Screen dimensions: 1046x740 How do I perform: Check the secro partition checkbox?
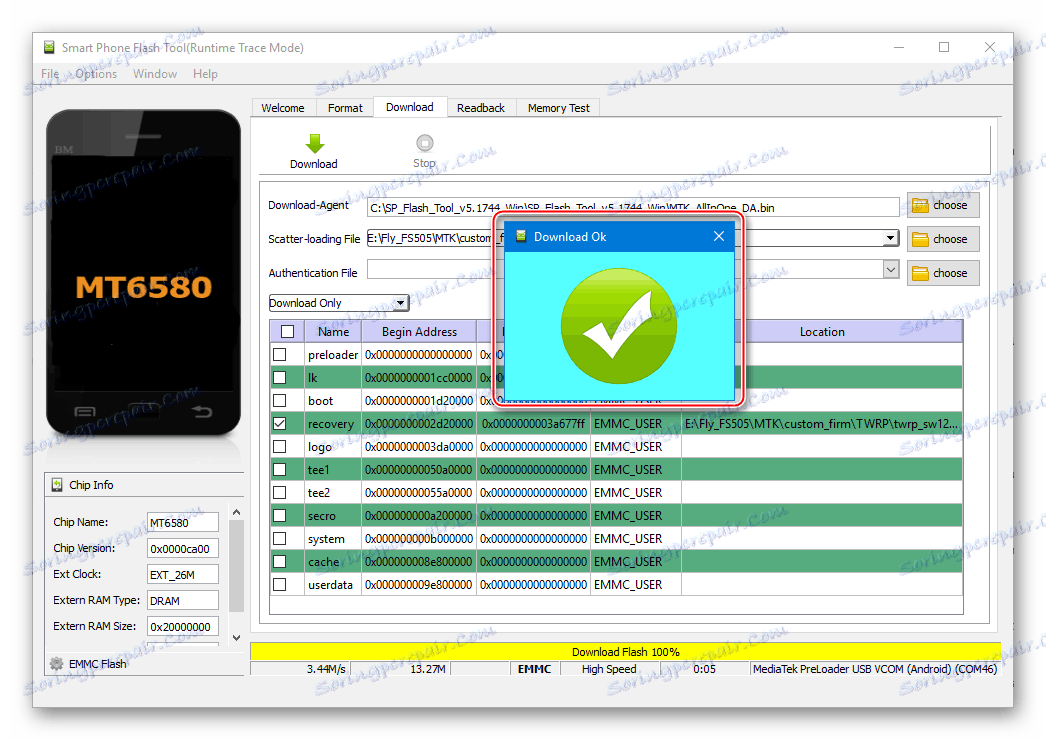pyautogui.click(x=280, y=516)
